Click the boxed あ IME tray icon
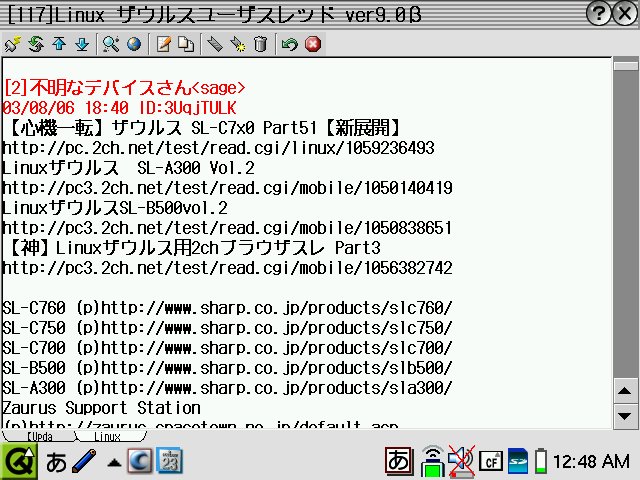The height and width of the screenshot is (480, 640). click(399, 461)
